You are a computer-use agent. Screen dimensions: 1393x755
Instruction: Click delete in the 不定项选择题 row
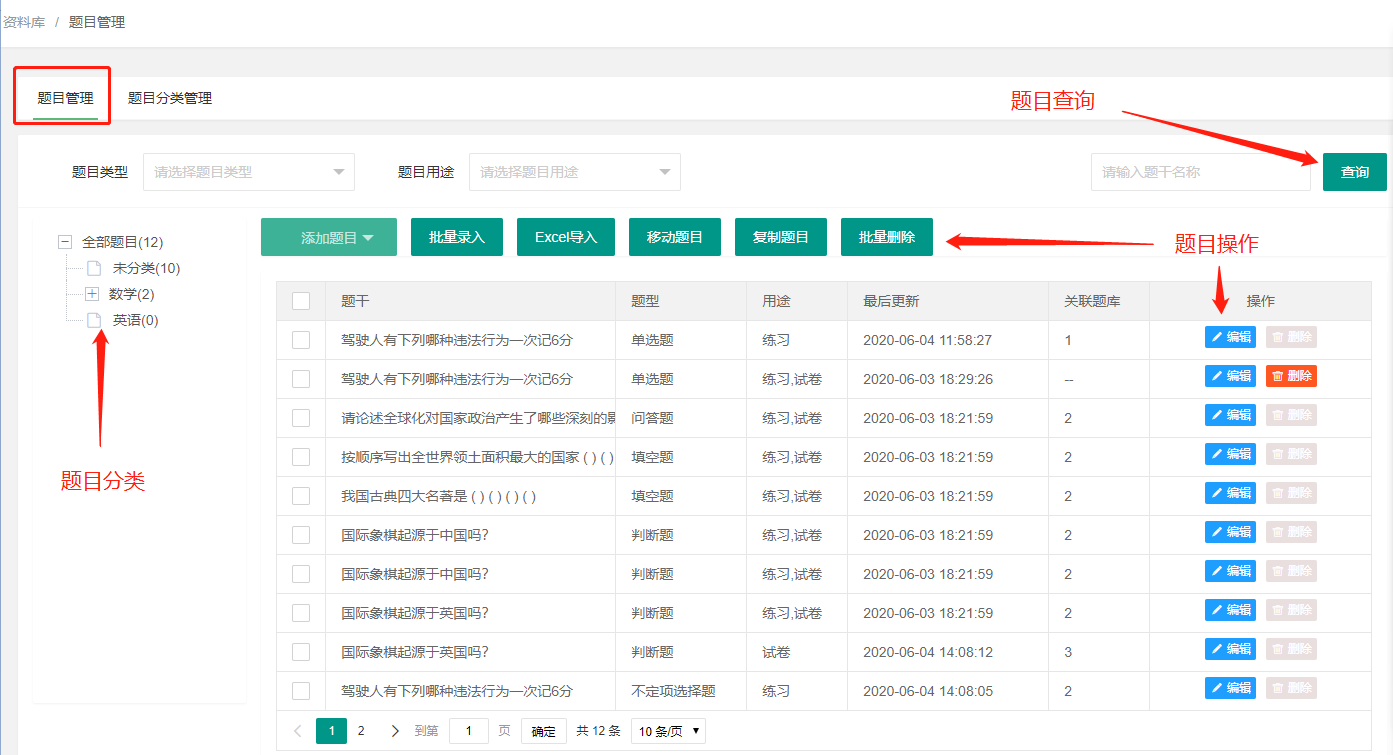(1291, 688)
